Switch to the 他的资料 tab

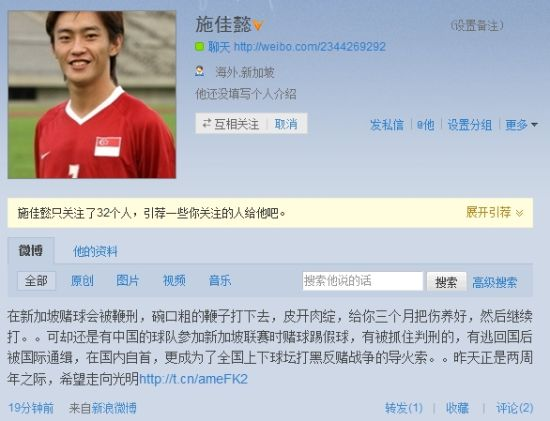[95, 251]
